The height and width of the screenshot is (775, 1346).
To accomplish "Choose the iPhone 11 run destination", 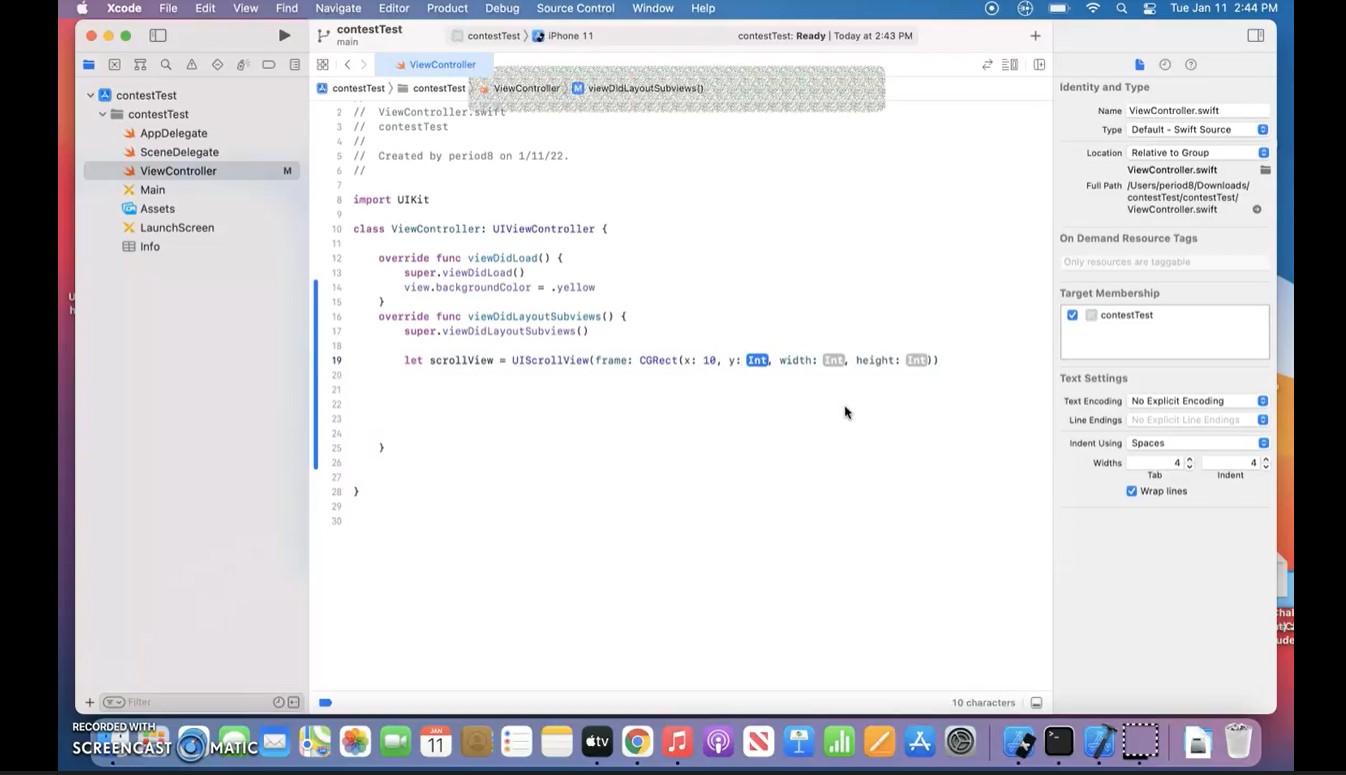I will [570, 36].
